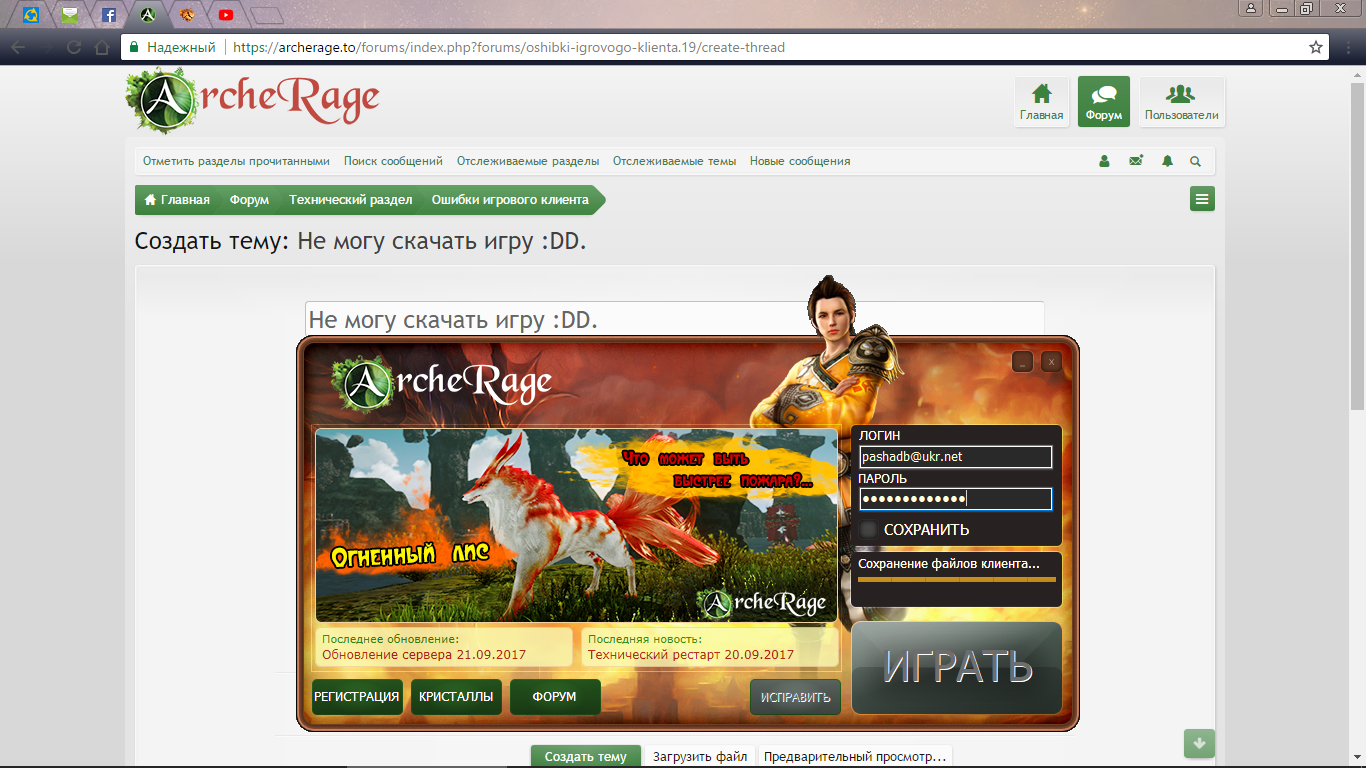Click the Огненный лис banner image
1366x768 pixels.
click(577, 525)
